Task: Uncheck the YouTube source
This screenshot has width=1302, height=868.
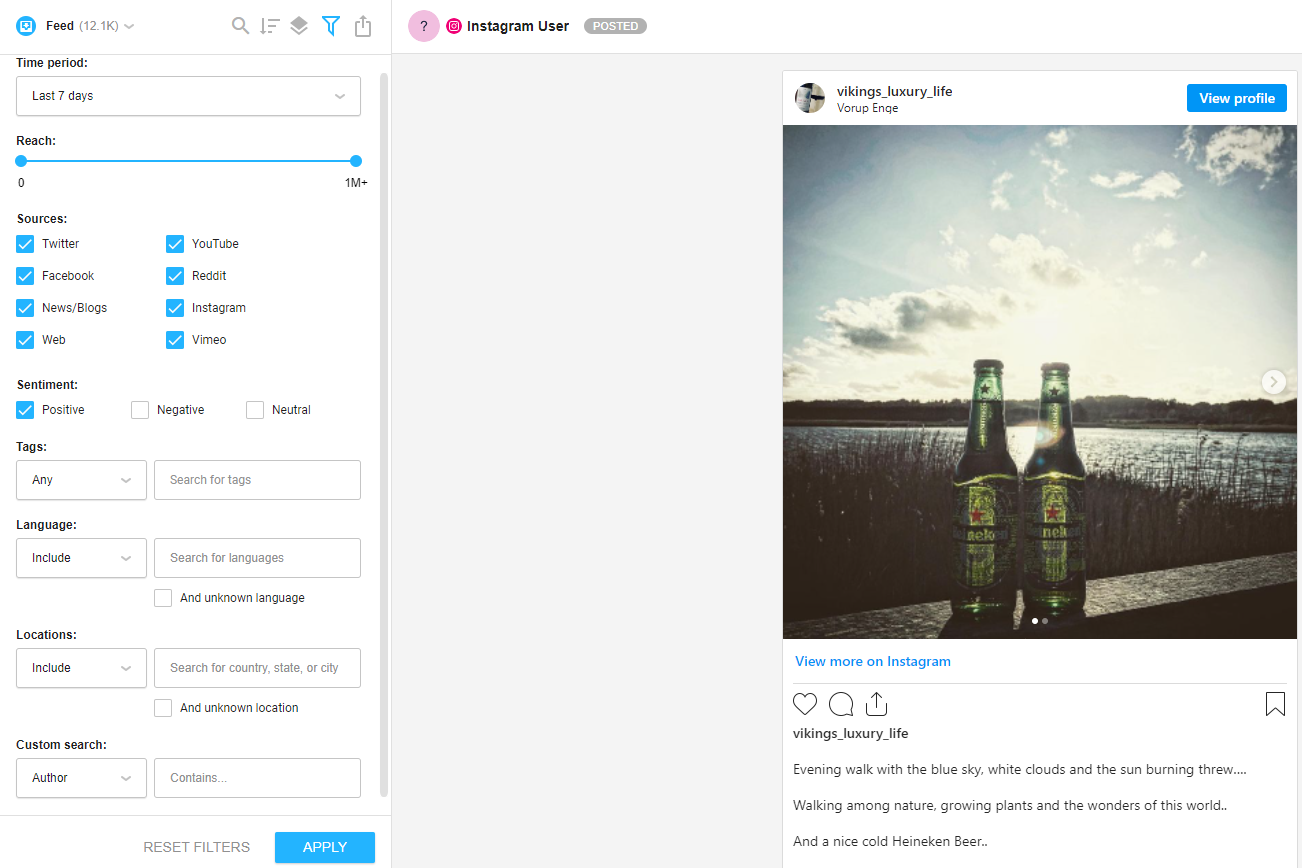Action: [x=175, y=244]
